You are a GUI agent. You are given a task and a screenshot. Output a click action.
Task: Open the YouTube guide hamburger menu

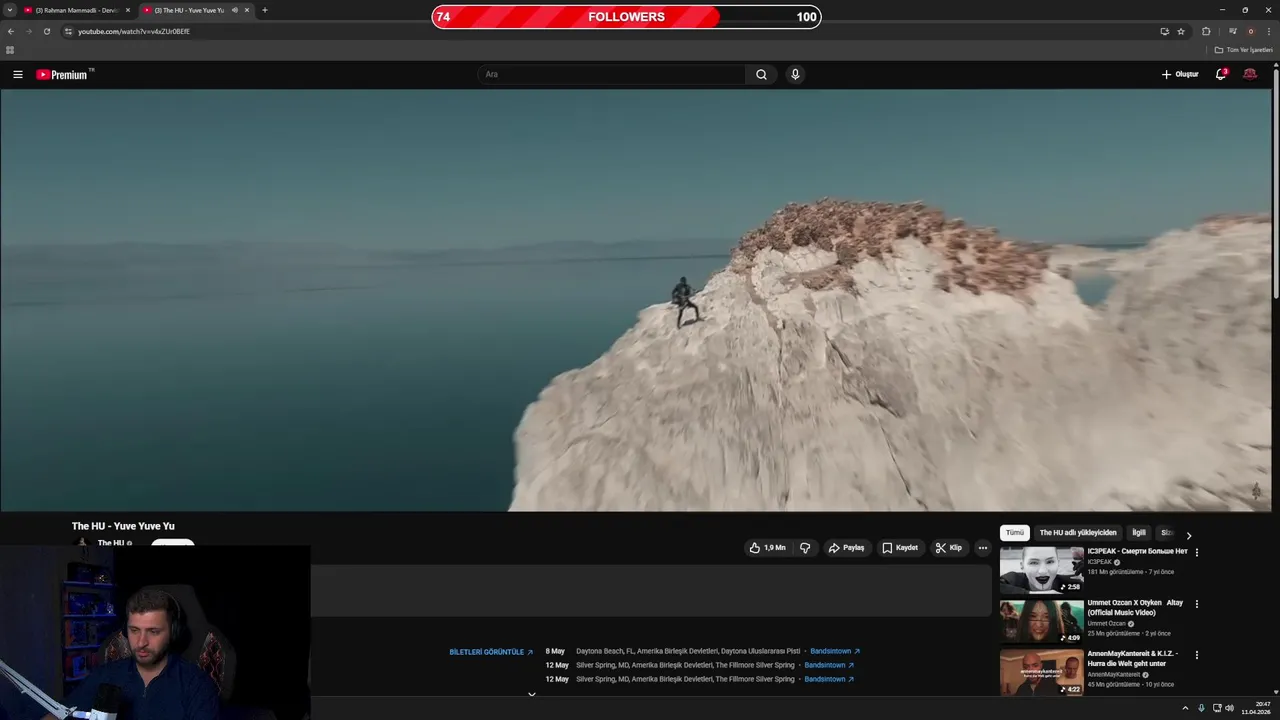[x=18, y=74]
